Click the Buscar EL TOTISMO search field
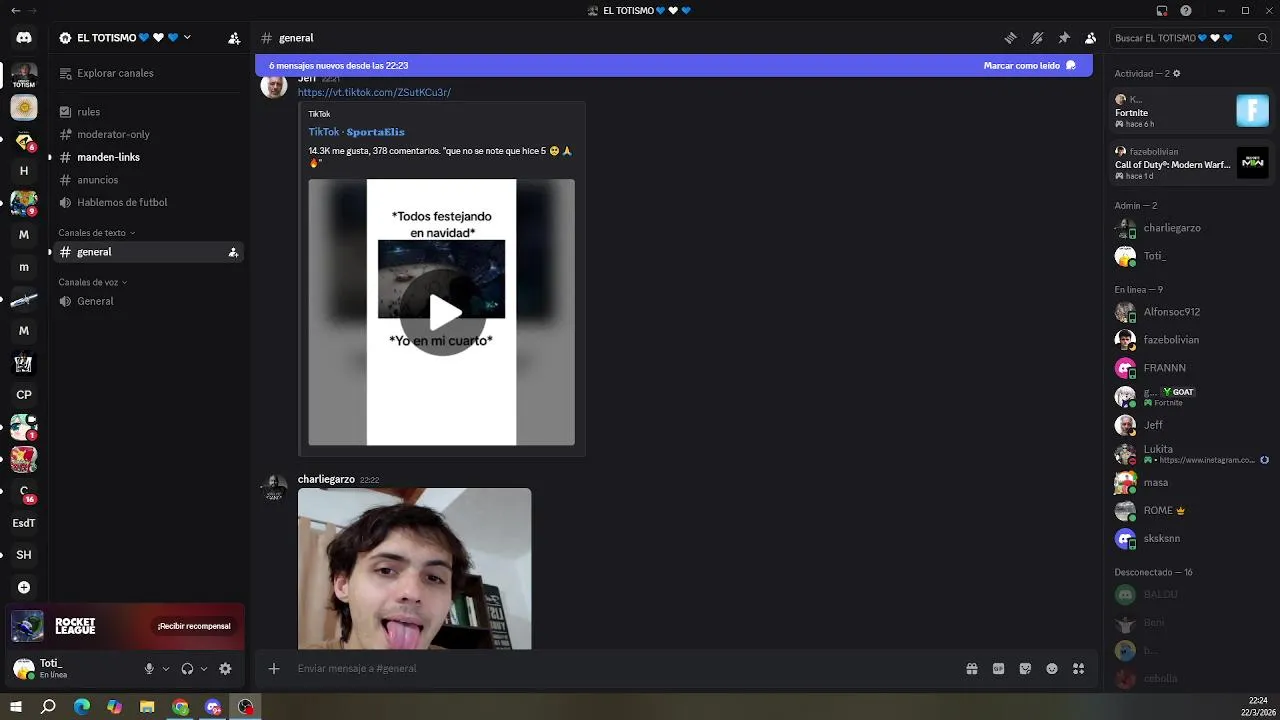The height and width of the screenshot is (720, 1280). [x=1191, y=38]
